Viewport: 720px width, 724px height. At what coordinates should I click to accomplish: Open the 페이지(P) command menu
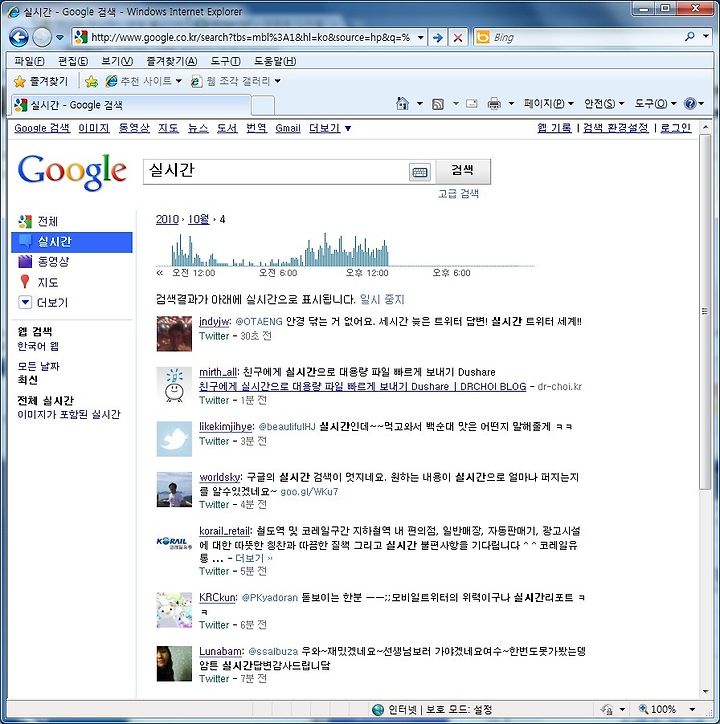coord(548,103)
